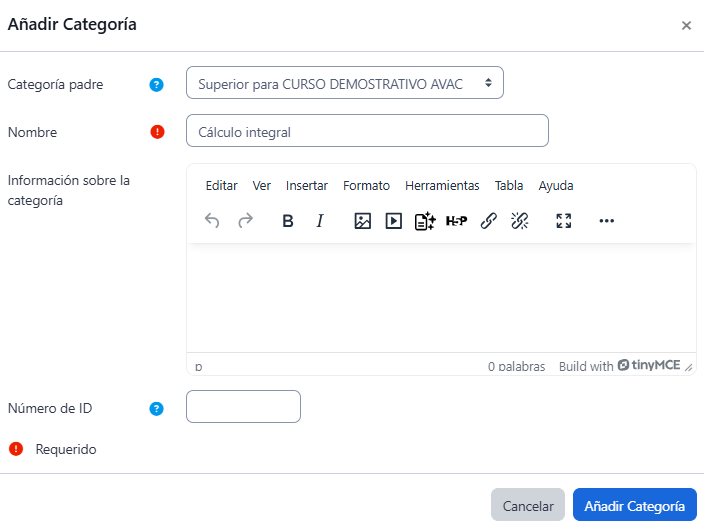The height and width of the screenshot is (529, 704).
Task: Open the Categoría padre dropdown
Action: point(344,83)
